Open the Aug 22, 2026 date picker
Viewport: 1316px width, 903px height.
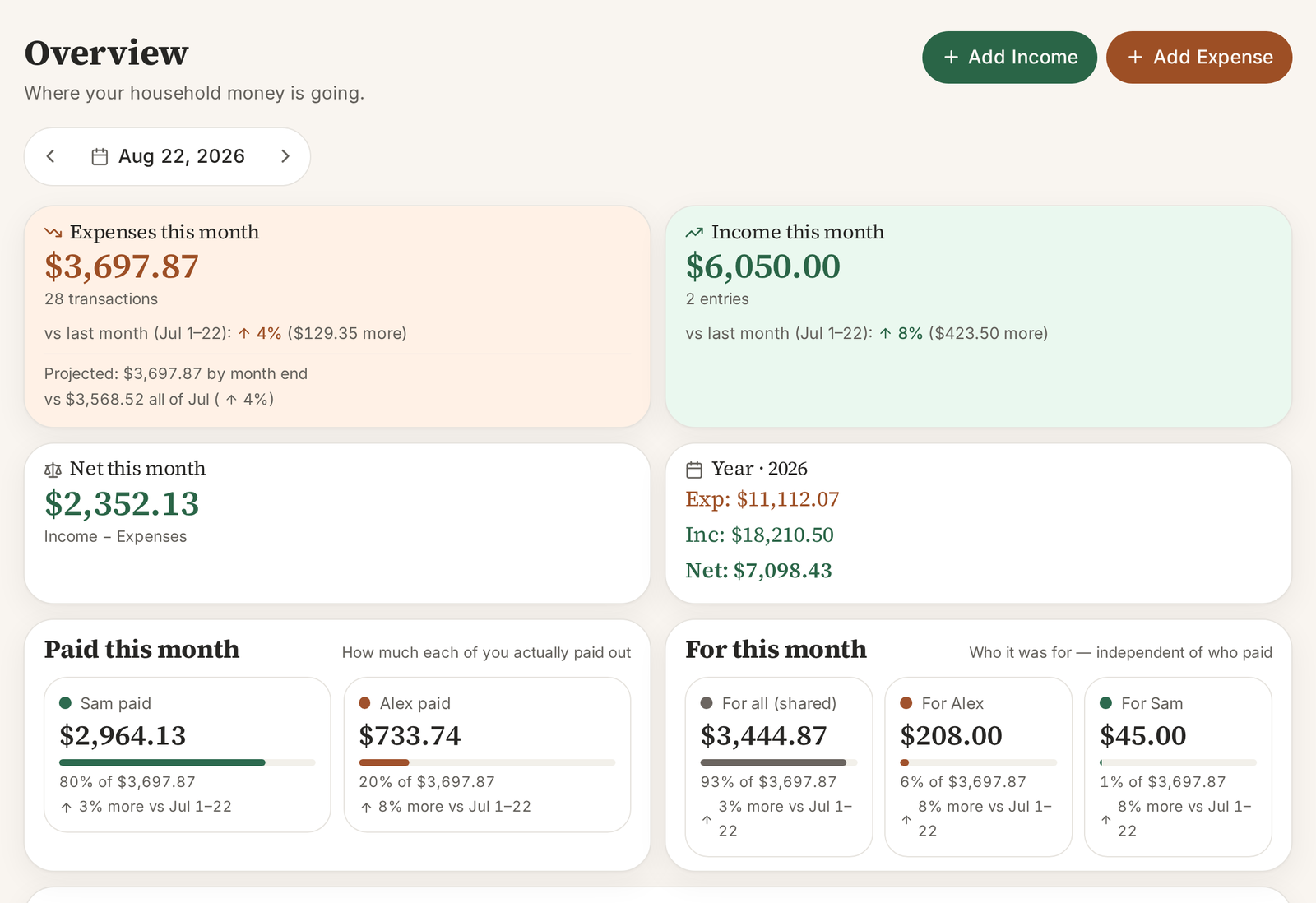(x=168, y=156)
